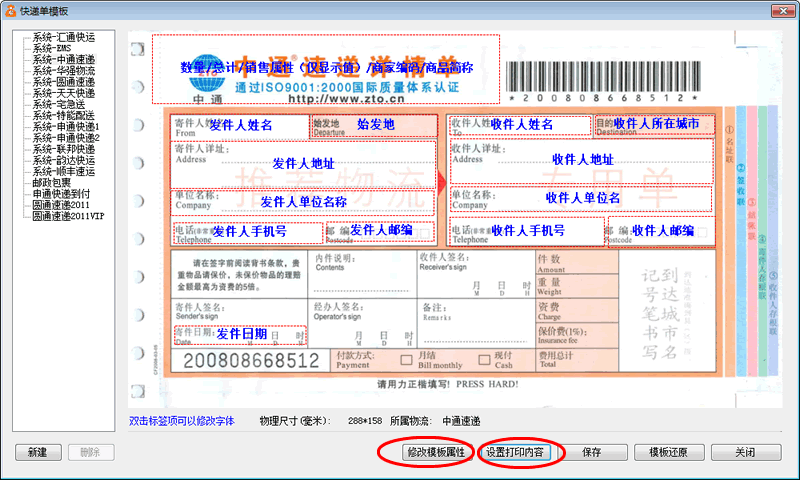Image resolution: width=800 pixels, height=480 pixels.
Task: Select template 申通快递到付
Action: coord(61,194)
